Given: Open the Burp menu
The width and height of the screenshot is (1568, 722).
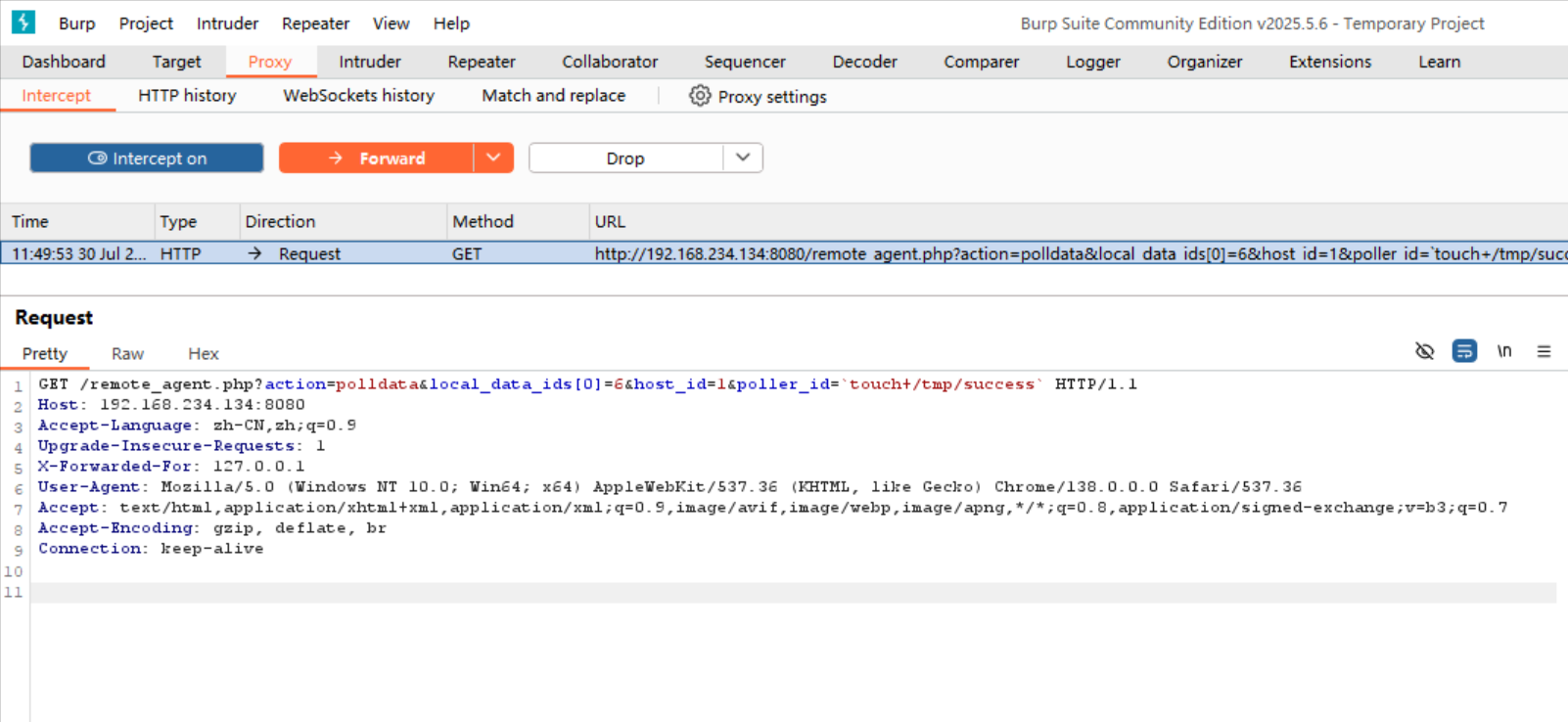Looking at the screenshot, I should pyautogui.click(x=77, y=23).
